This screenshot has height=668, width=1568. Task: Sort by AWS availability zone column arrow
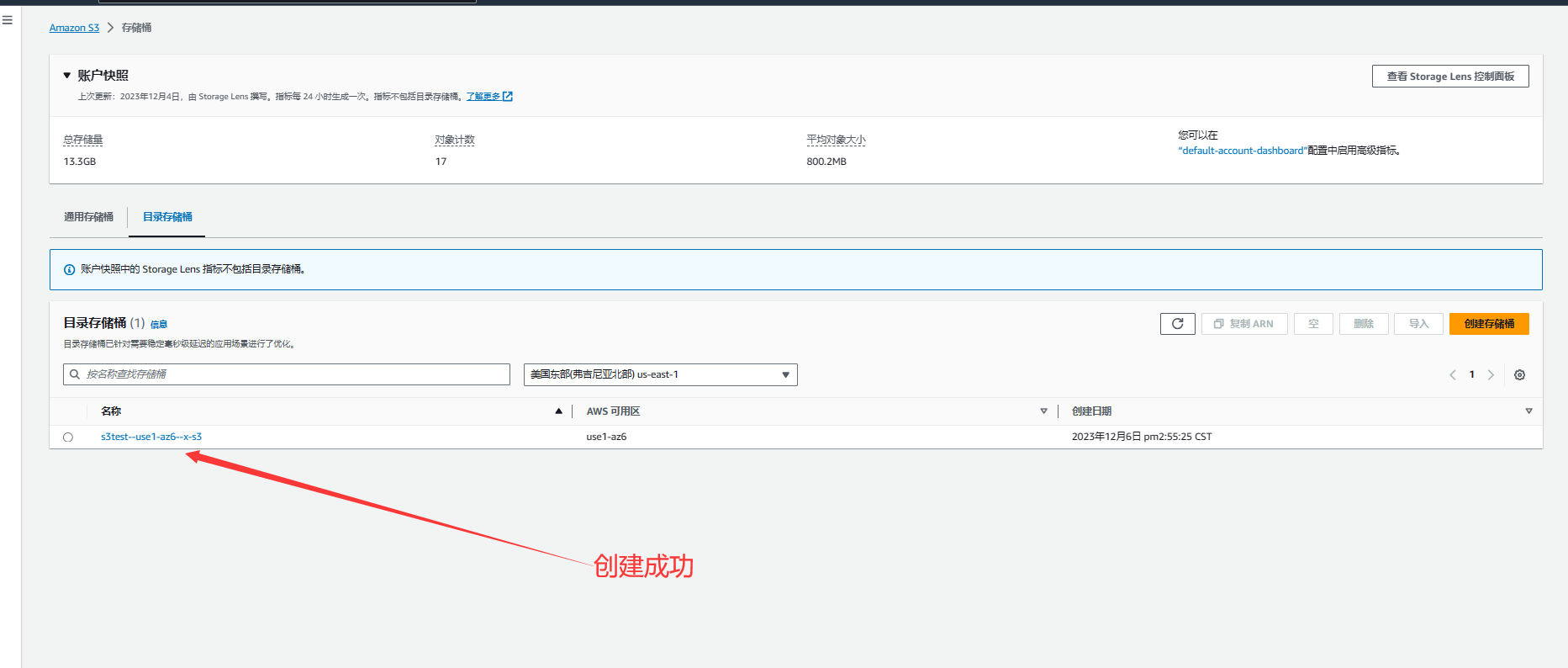[x=1043, y=411]
